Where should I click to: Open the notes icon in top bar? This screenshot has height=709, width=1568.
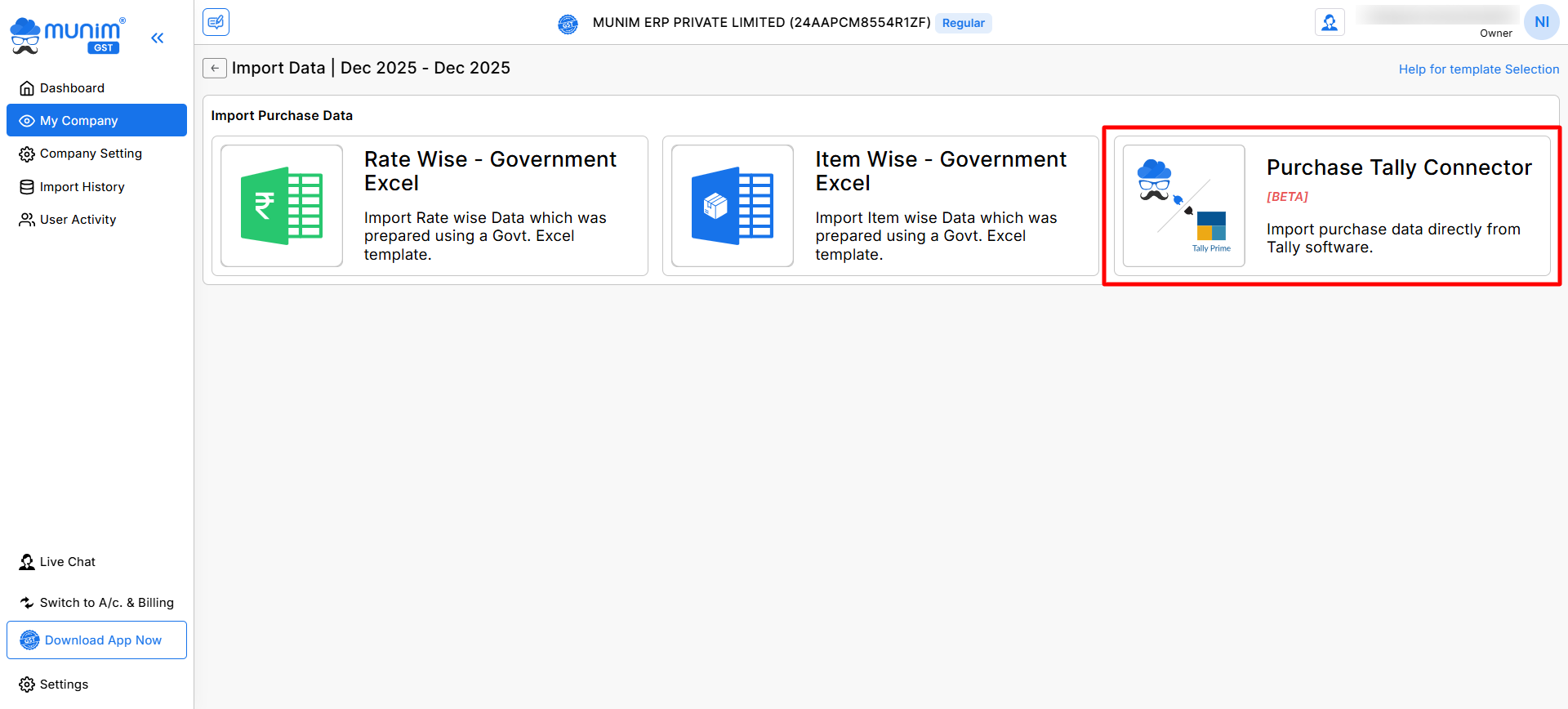pyautogui.click(x=216, y=22)
